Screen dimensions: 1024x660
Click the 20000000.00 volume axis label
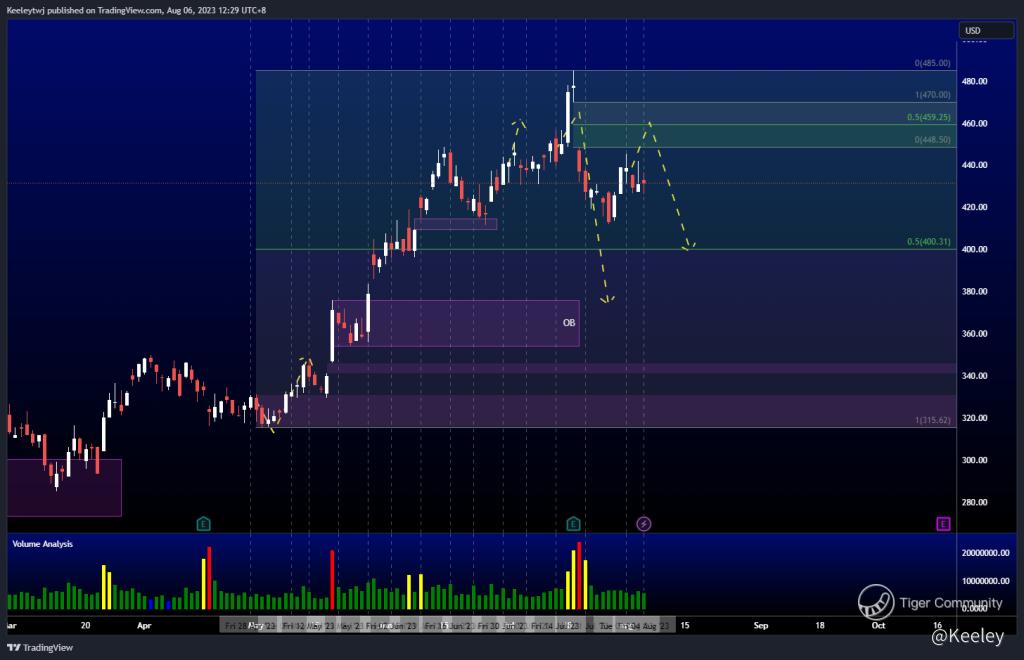(985, 553)
